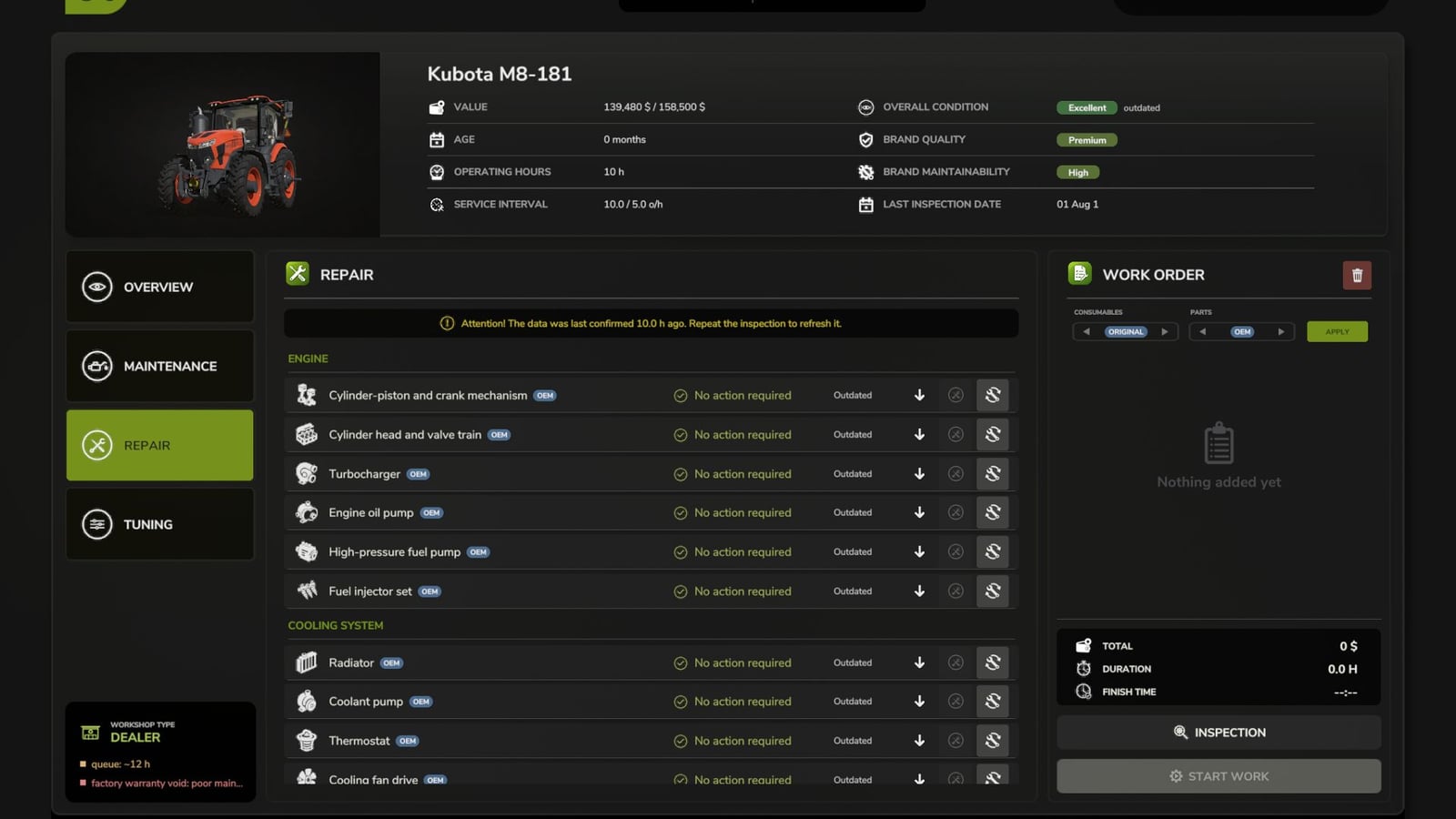
Task: Click the down arrow on Coolant pump row
Action: point(919,702)
